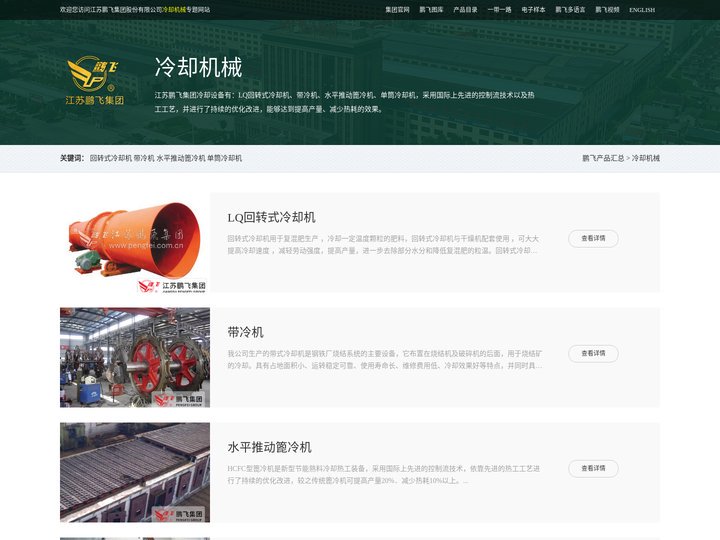Open LQ回转式冷却机 product thumbnail
Viewport: 720px width, 540px height.
[x=135, y=242]
